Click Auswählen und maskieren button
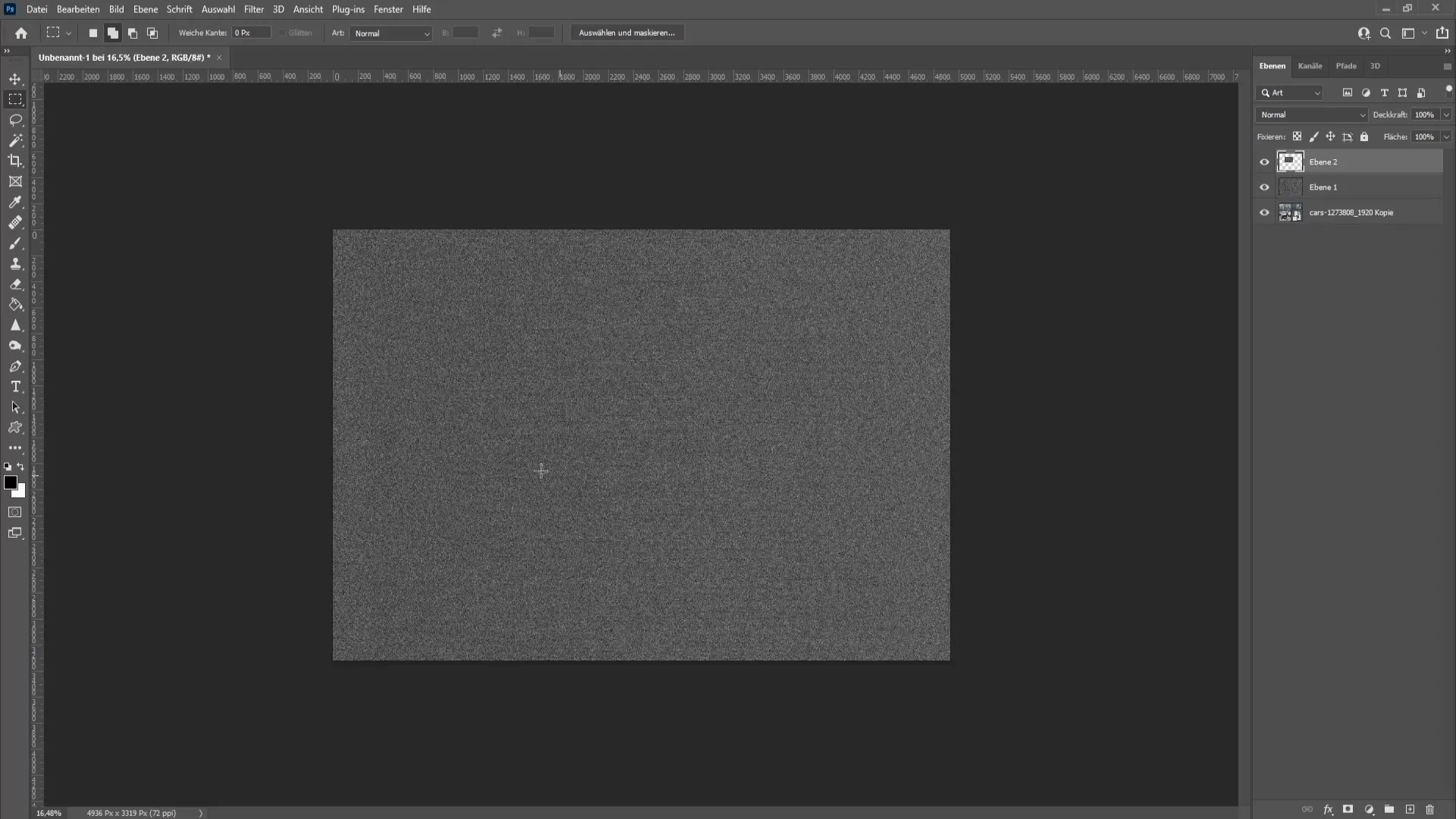1456x819 pixels. [626, 33]
